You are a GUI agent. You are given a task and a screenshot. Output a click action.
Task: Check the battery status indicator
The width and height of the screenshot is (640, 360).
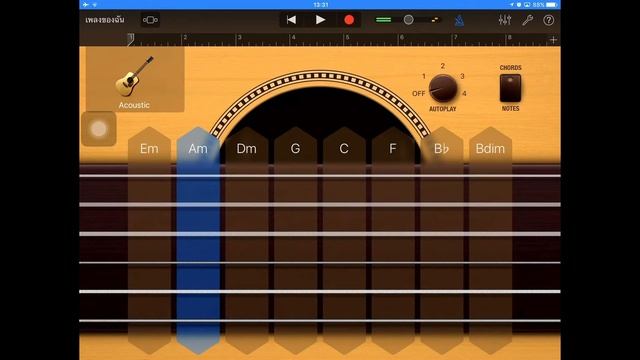pyautogui.click(x=551, y=4)
